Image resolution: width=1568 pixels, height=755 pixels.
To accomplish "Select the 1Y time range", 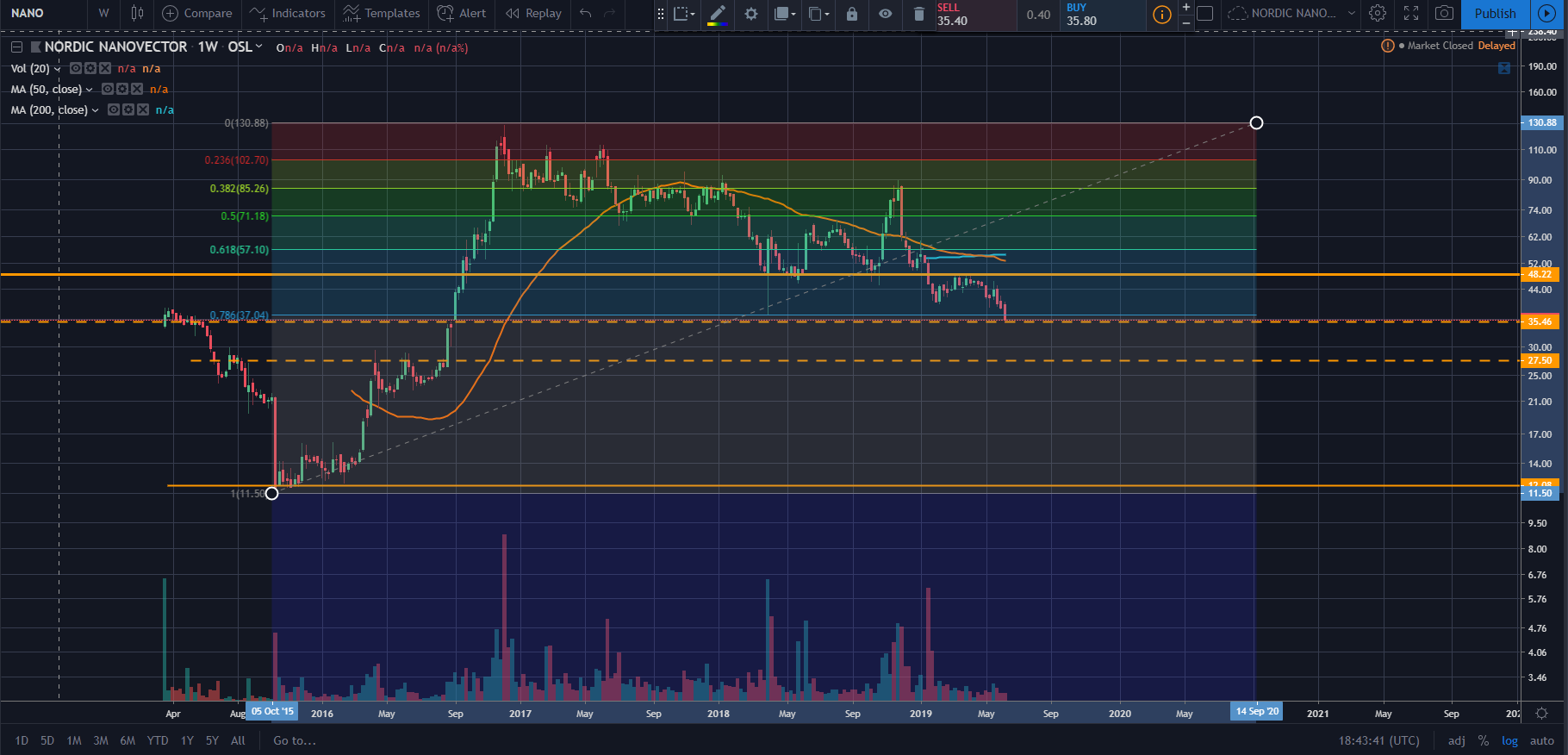I will (x=187, y=740).
